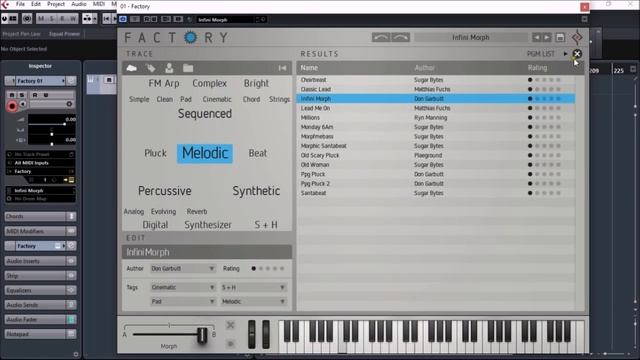Select the Sequenced tag

coord(204,114)
